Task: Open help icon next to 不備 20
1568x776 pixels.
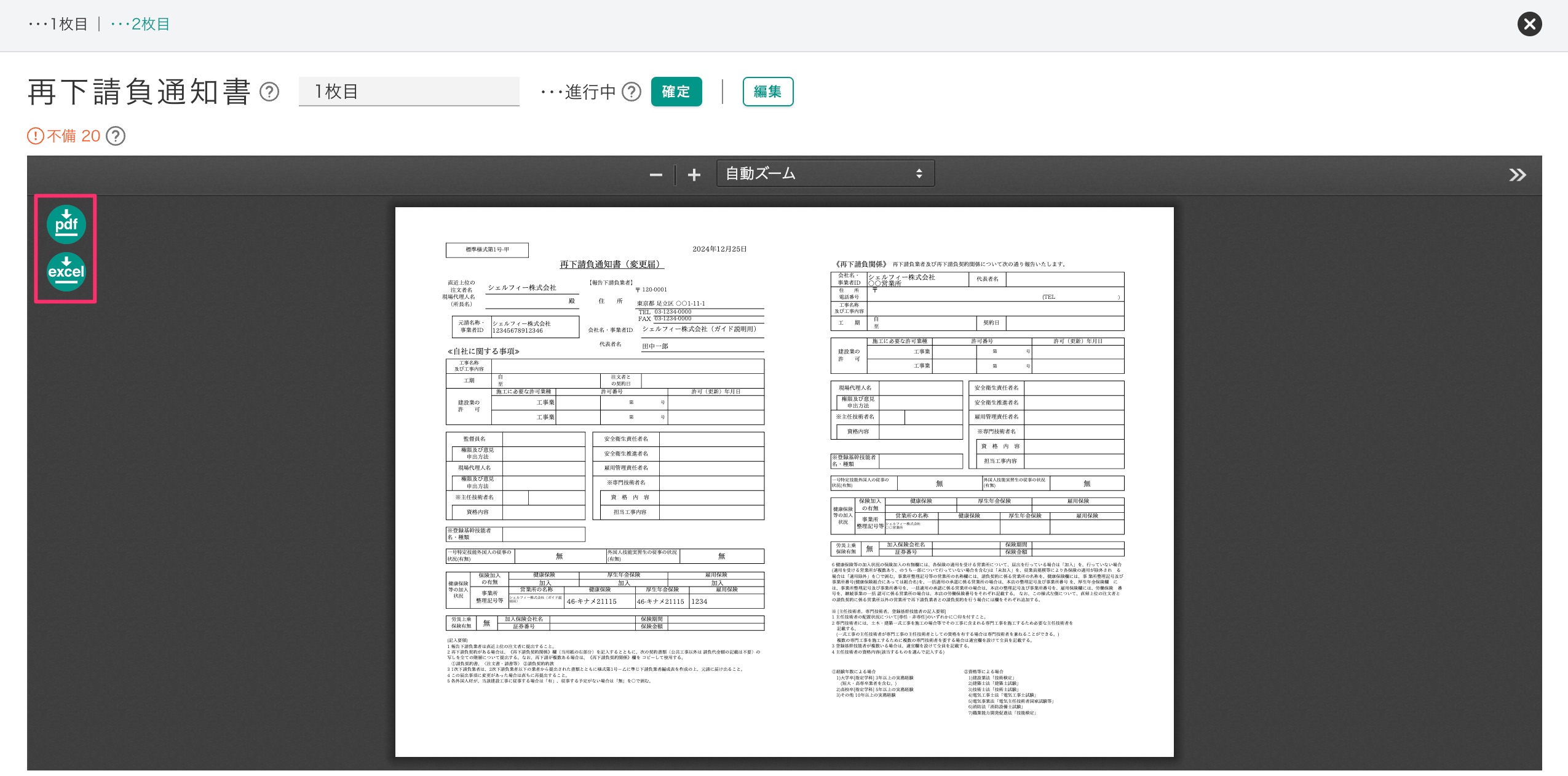Action: coord(116,136)
